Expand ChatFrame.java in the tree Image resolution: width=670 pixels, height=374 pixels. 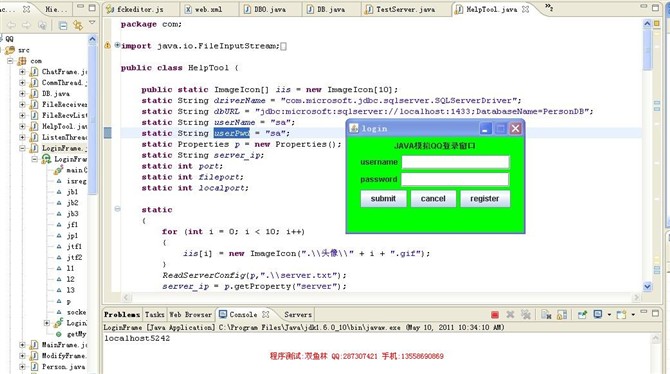click(22, 72)
